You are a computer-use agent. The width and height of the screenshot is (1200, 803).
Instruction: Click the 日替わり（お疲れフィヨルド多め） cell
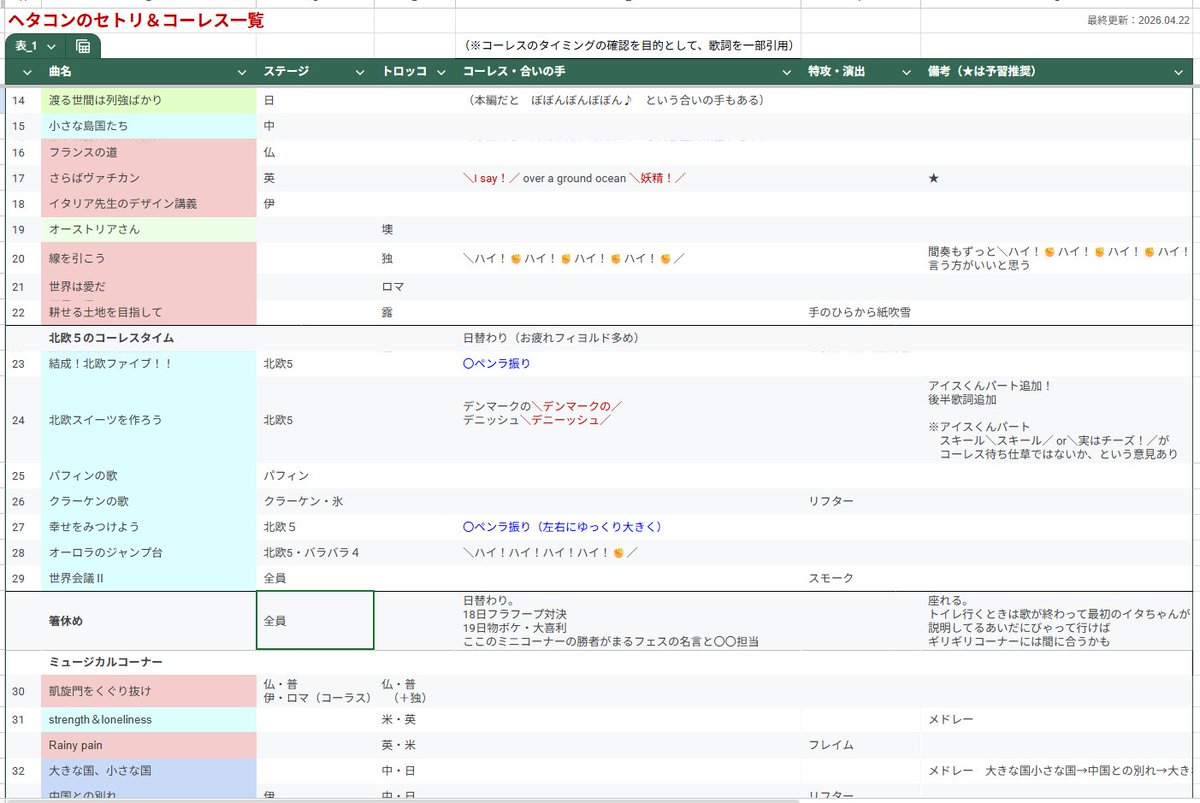[x=628, y=338]
